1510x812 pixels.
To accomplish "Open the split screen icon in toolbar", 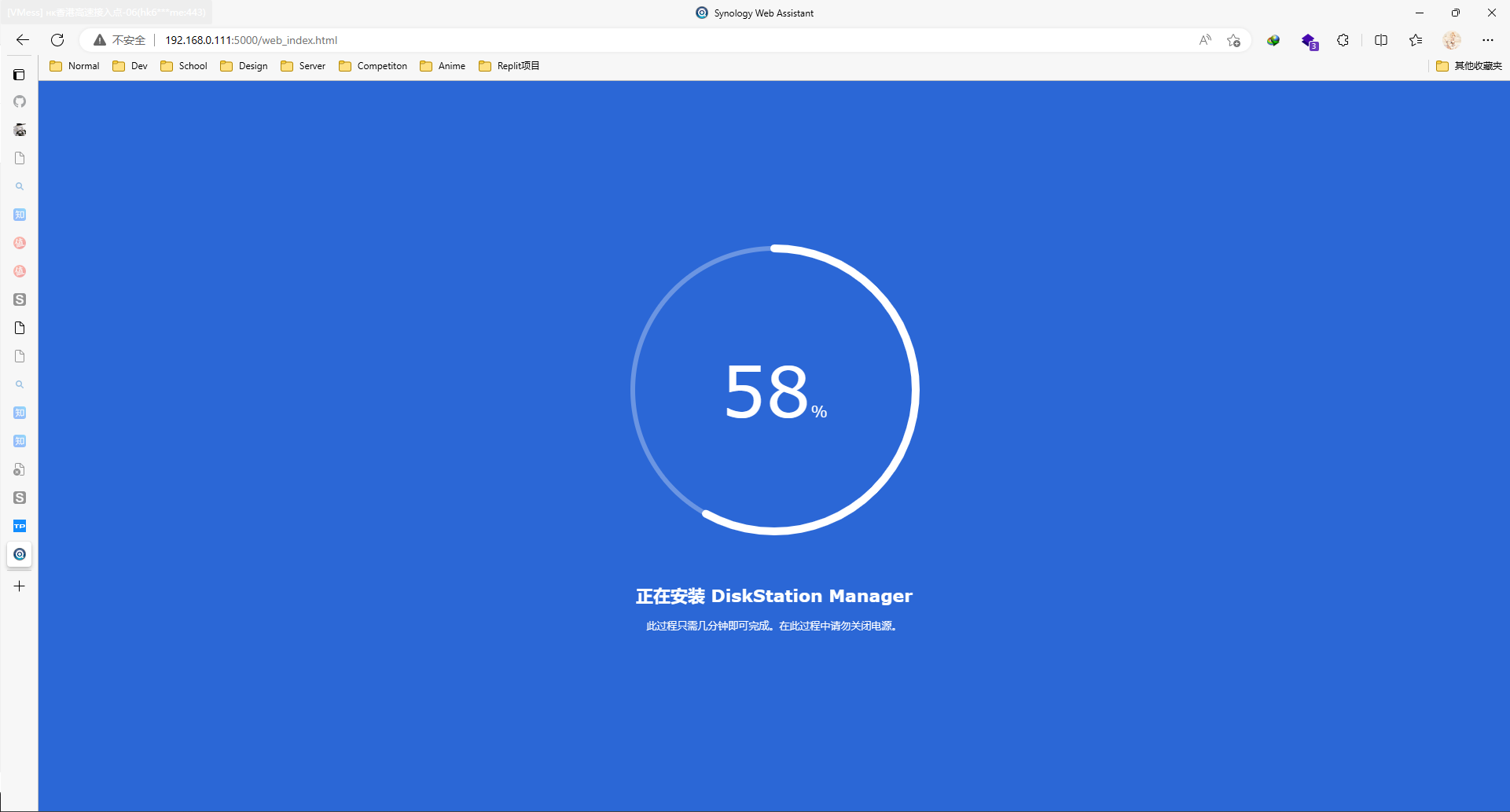I will (x=1380, y=40).
